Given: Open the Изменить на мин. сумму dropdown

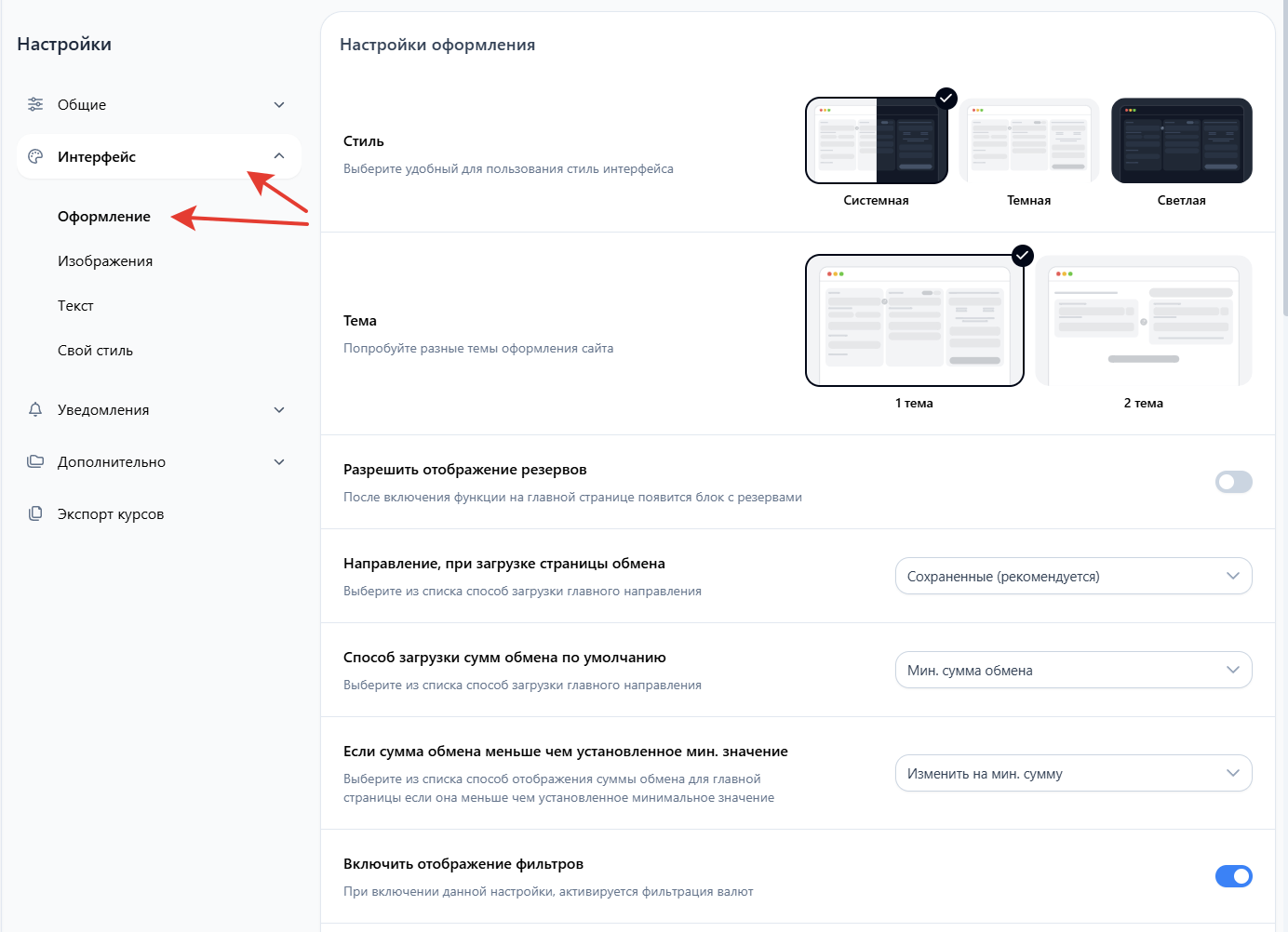Looking at the screenshot, I should pos(1073,773).
